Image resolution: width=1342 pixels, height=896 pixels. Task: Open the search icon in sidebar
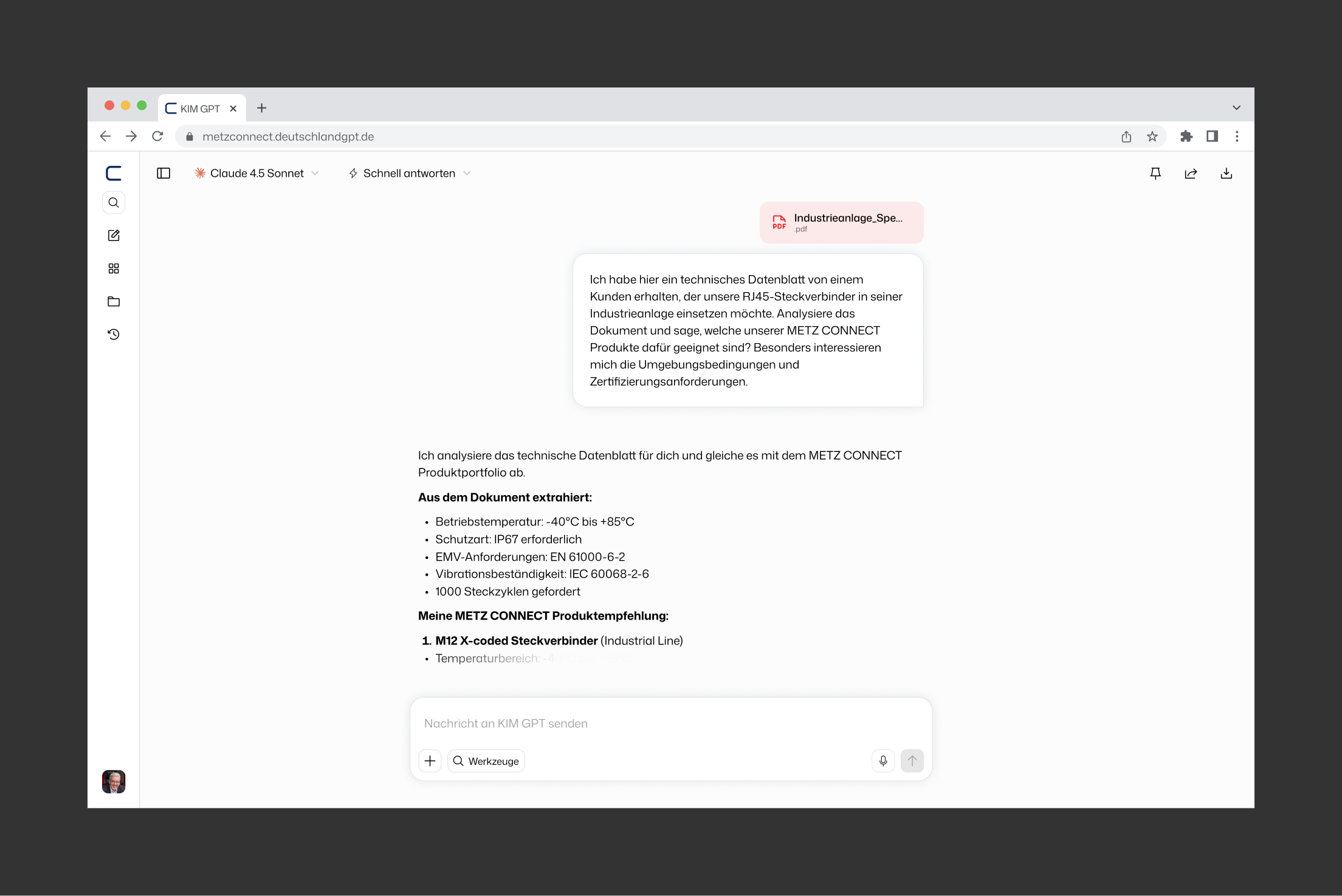click(114, 203)
